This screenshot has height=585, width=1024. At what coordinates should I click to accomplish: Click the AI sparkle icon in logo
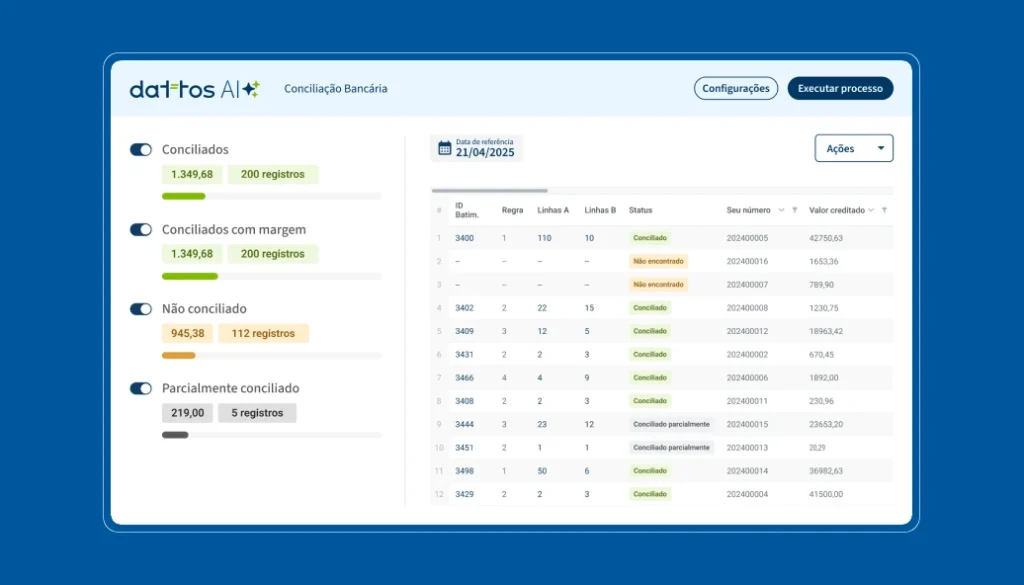[x=251, y=89]
